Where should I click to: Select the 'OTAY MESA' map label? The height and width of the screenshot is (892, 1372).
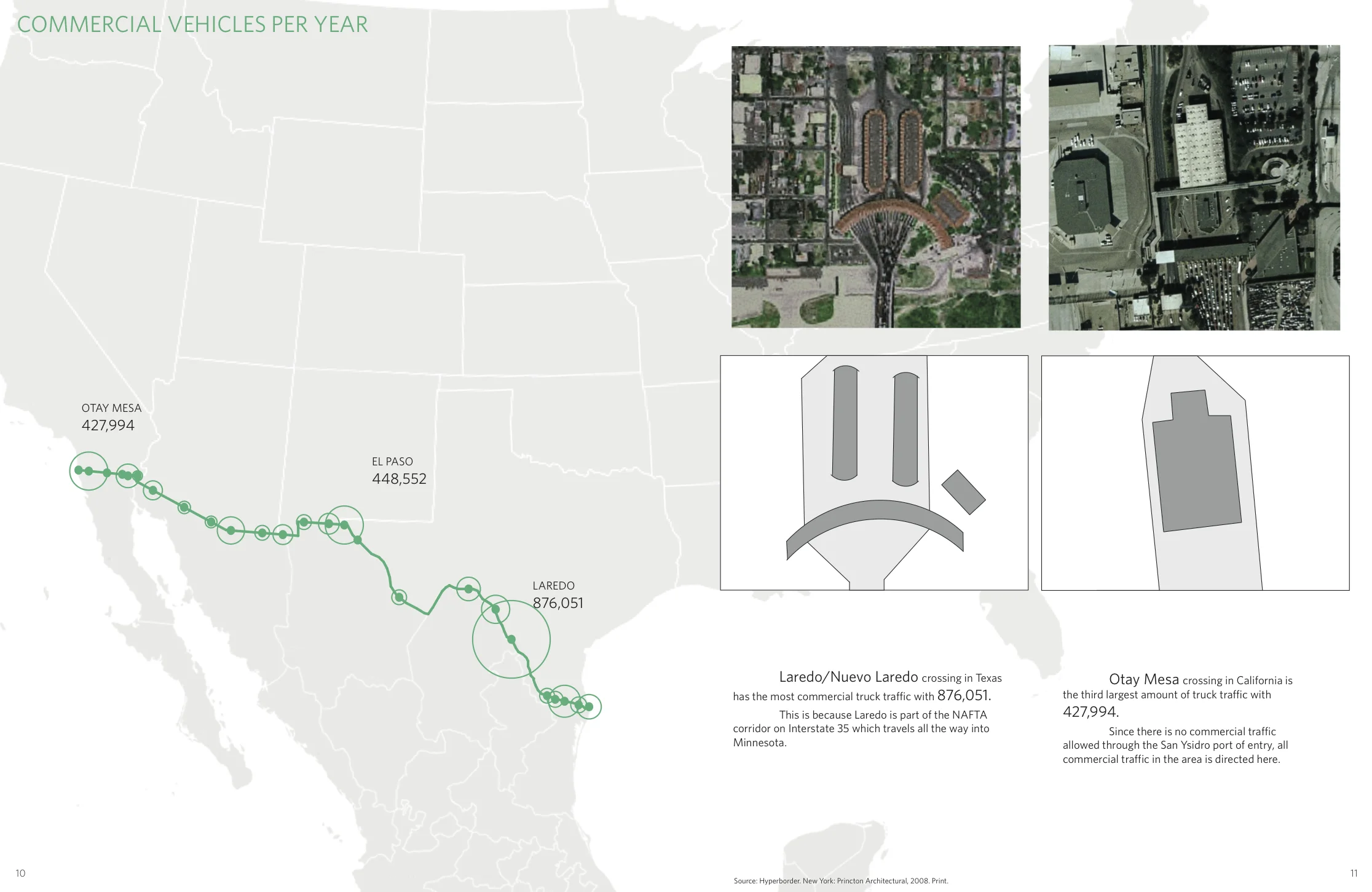tap(111, 408)
